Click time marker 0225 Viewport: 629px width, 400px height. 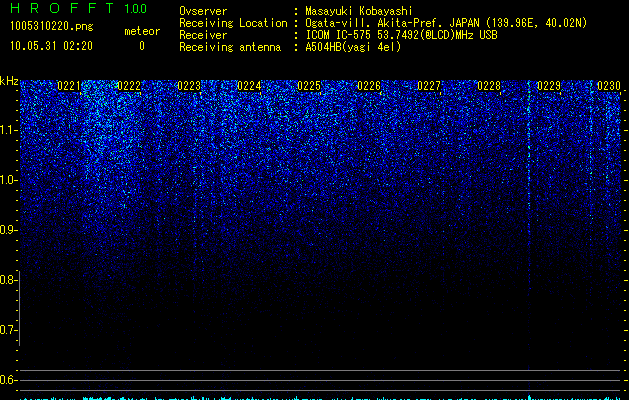[x=309, y=86]
